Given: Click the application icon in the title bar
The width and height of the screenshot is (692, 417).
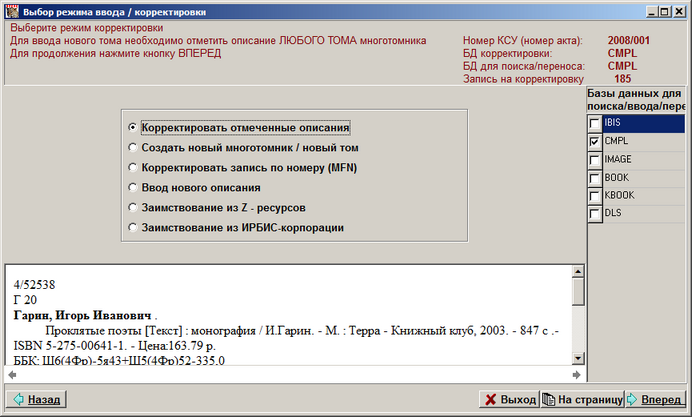Looking at the screenshot, I should tap(12, 11).
